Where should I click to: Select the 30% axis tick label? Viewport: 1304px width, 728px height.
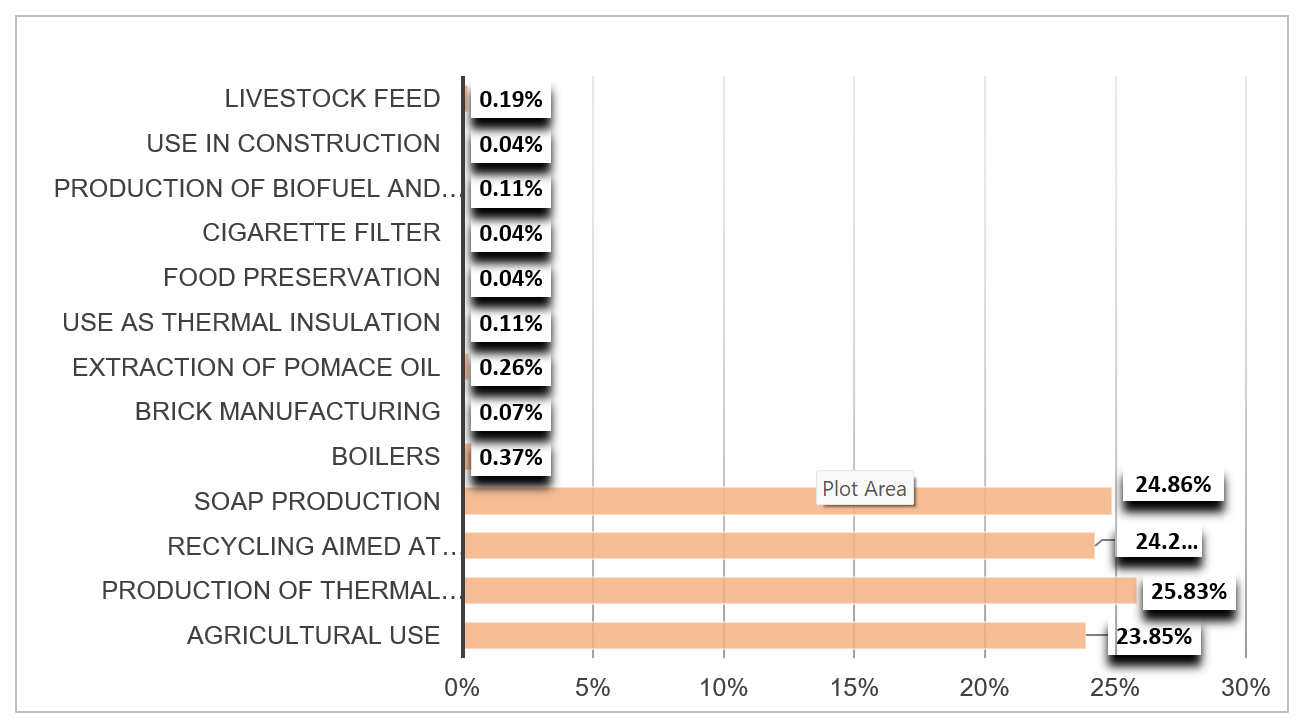tap(1245, 688)
